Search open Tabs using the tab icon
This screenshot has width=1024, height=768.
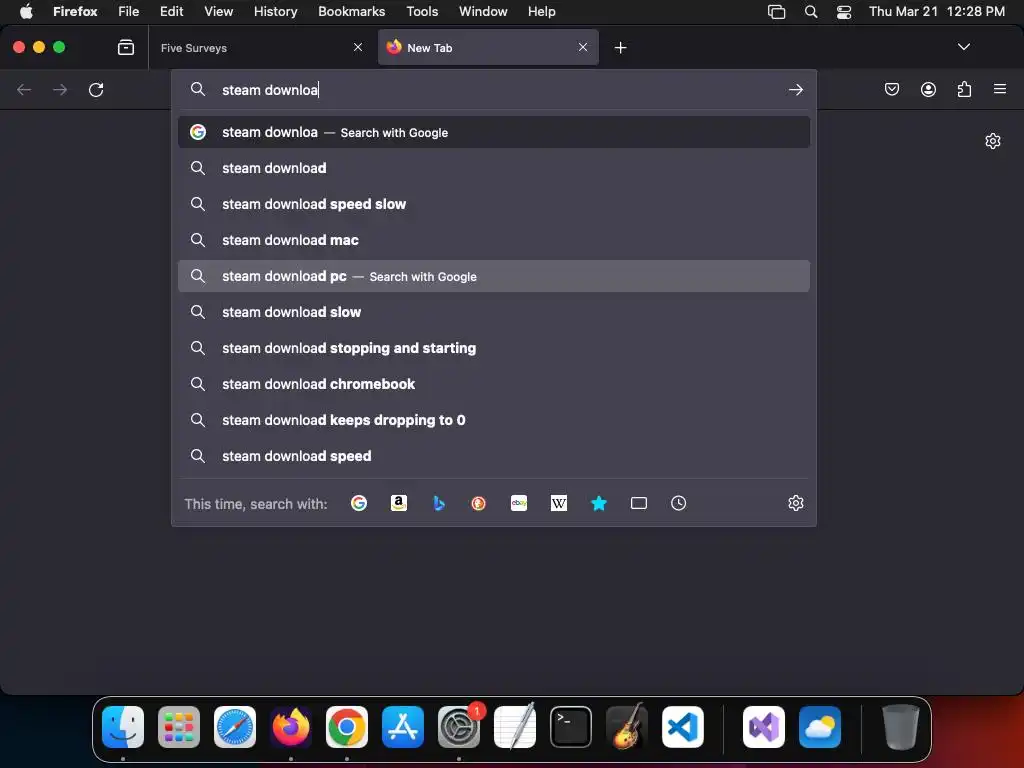point(639,503)
